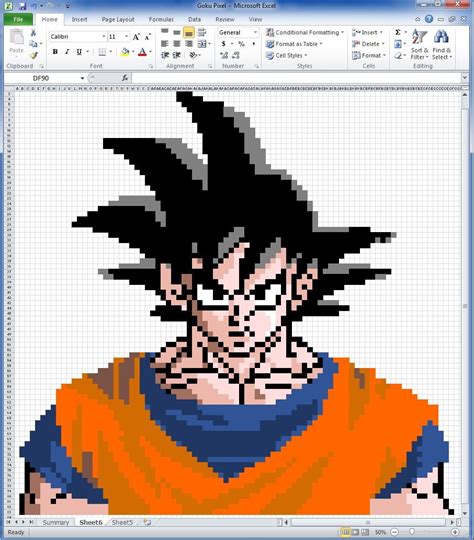Select the Fill Color paint bucket
Image resolution: width=474 pixels, height=540 pixels.
(125, 52)
